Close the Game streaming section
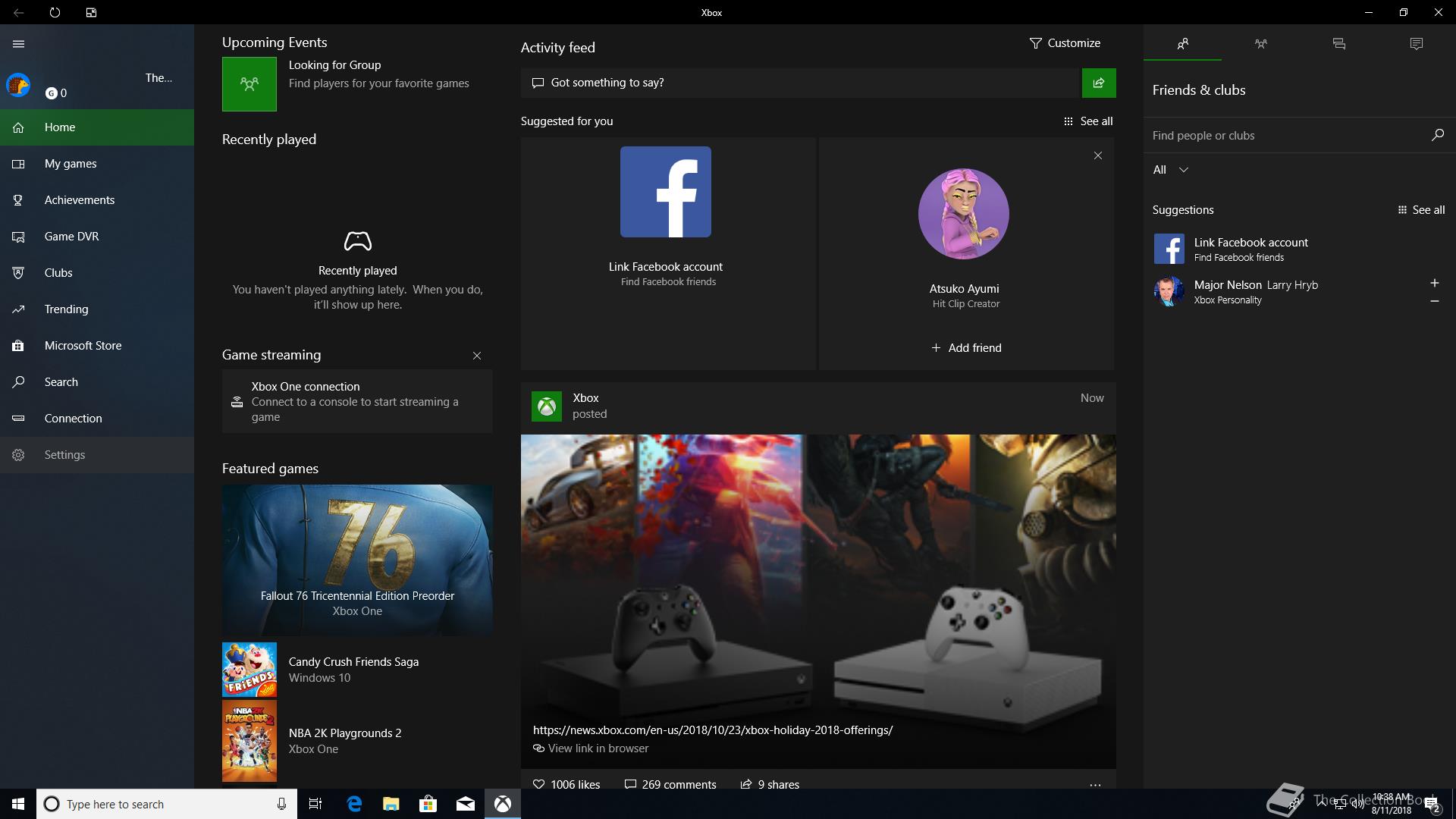The width and height of the screenshot is (1456, 819). coord(476,356)
